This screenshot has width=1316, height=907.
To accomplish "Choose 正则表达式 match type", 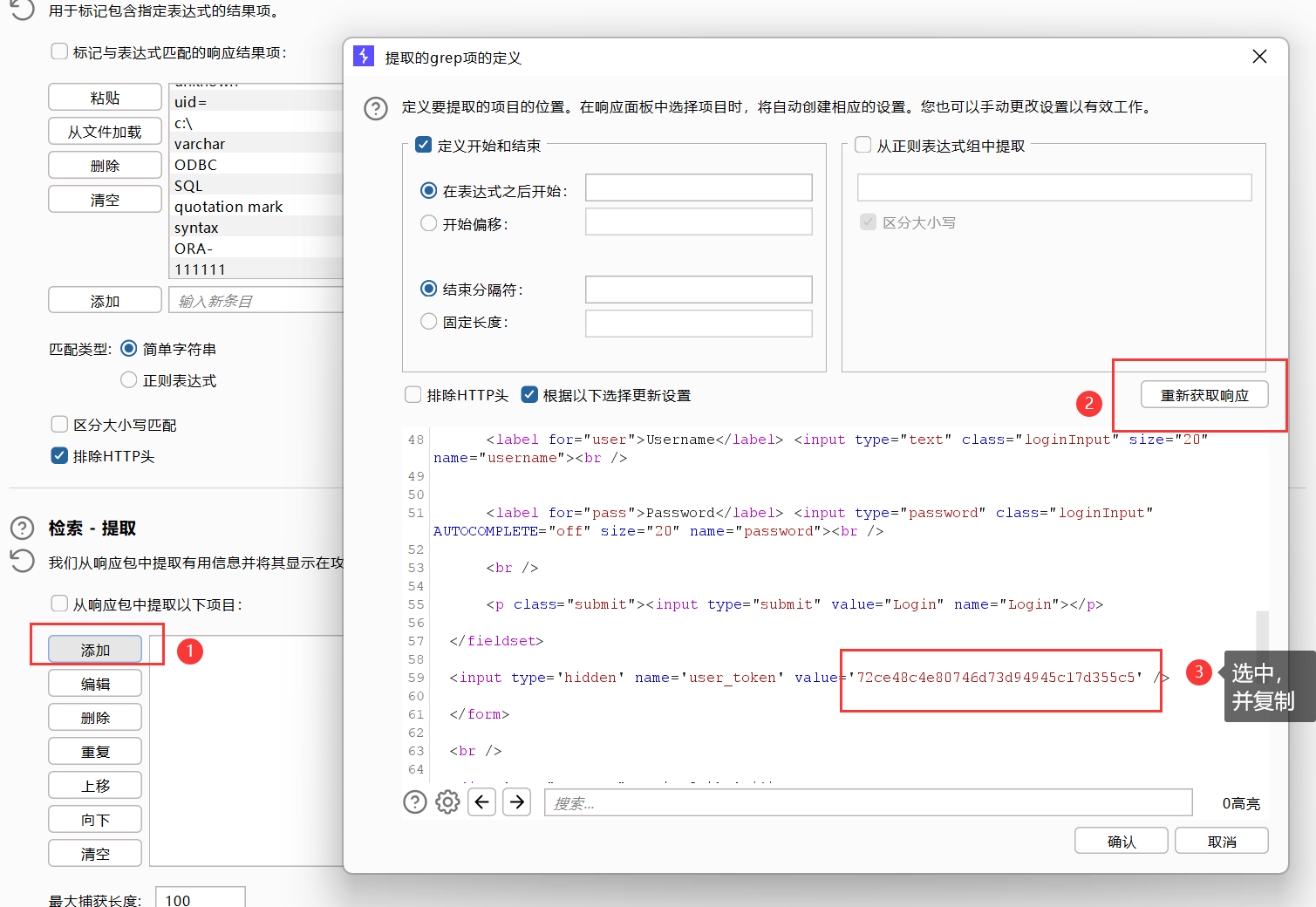I will click(129, 380).
